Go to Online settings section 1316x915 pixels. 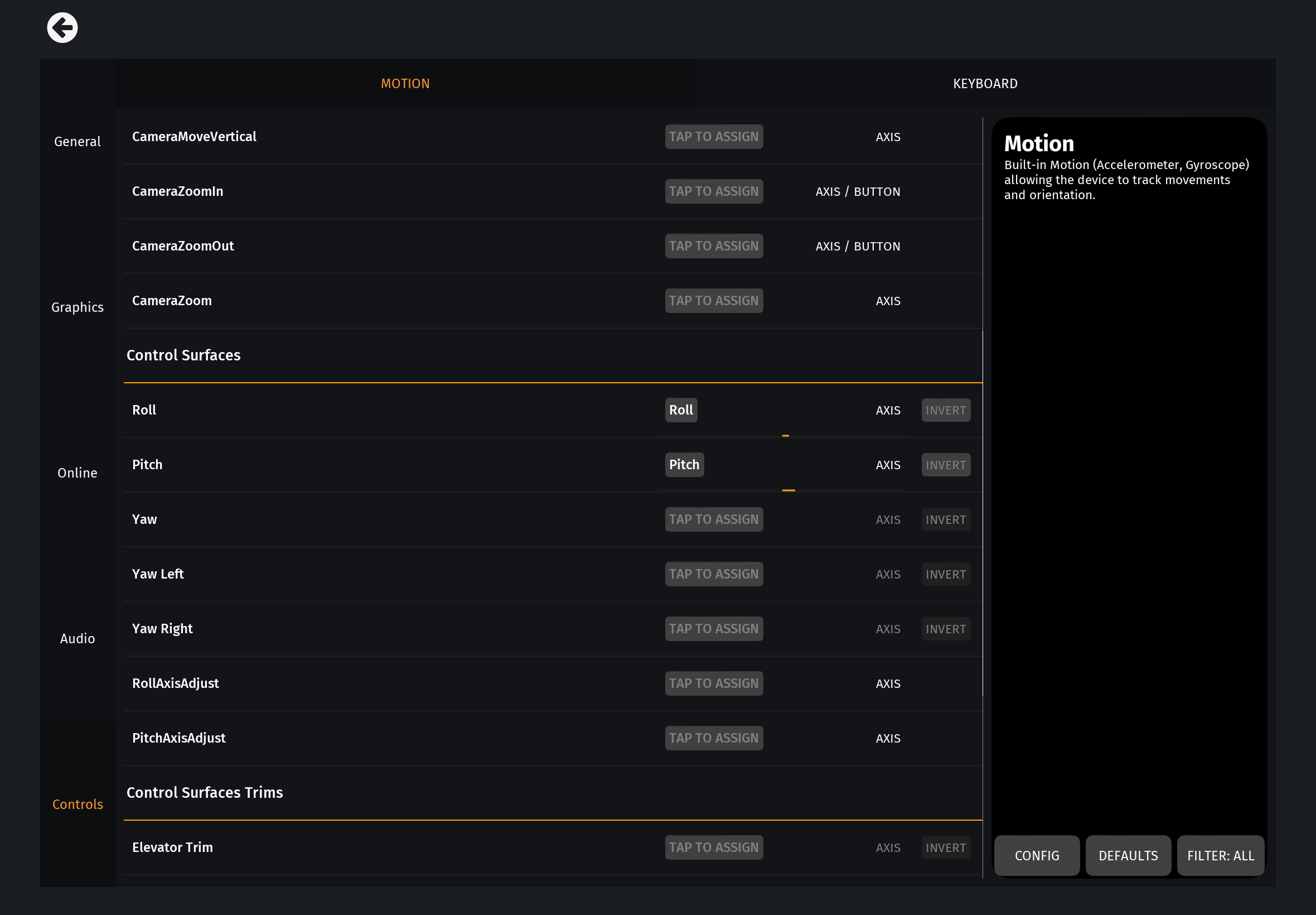click(x=78, y=473)
